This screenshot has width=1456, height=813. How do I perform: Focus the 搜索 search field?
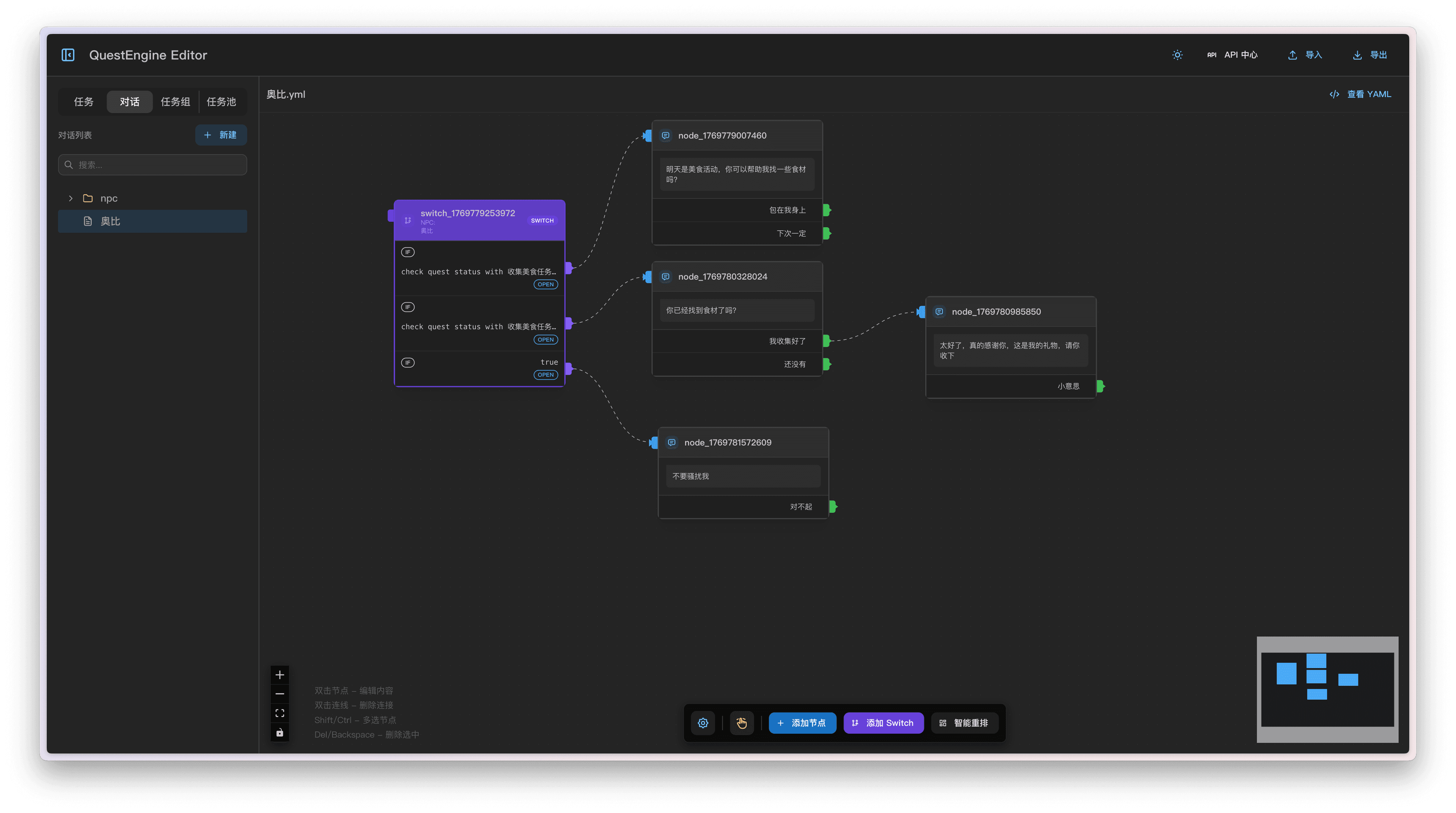tap(152, 165)
